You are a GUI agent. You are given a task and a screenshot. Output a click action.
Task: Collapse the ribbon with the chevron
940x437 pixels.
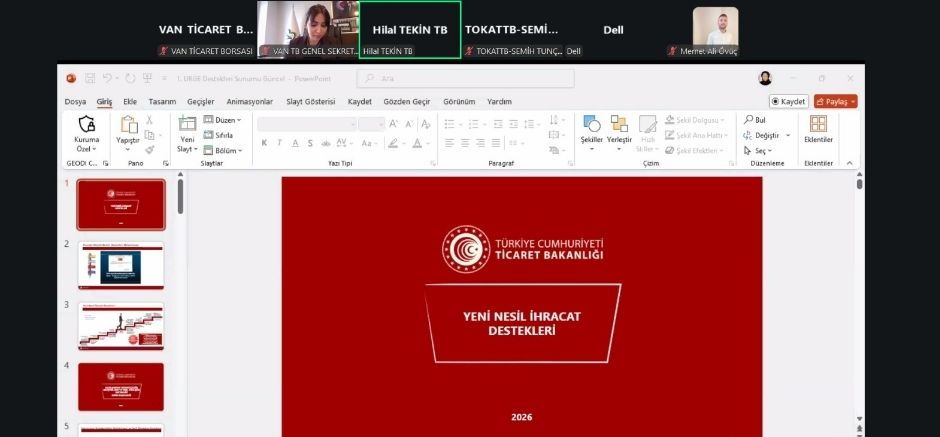point(849,163)
